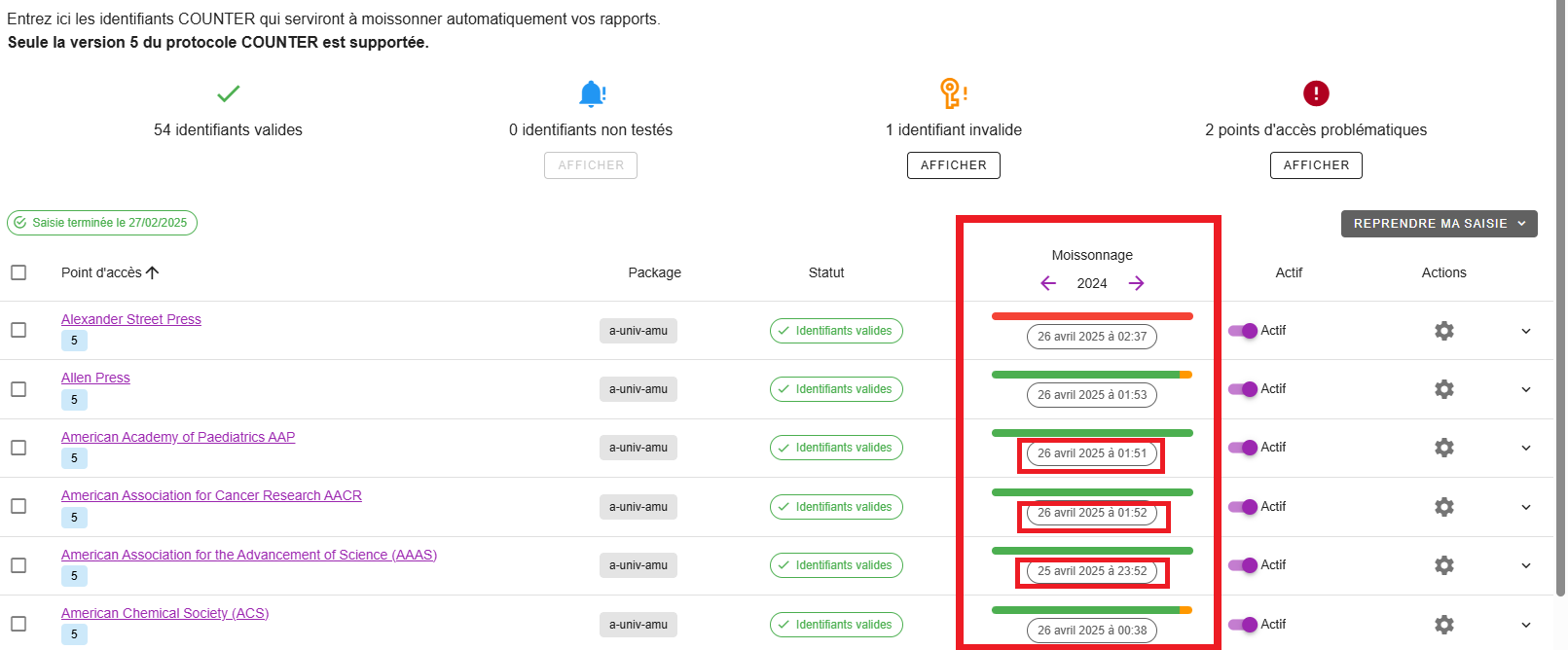Screen dimensions: 1568x650
Task: Click the red harvest bar for Alexander Street Press
Action: pyautogui.click(x=1092, y=316)
